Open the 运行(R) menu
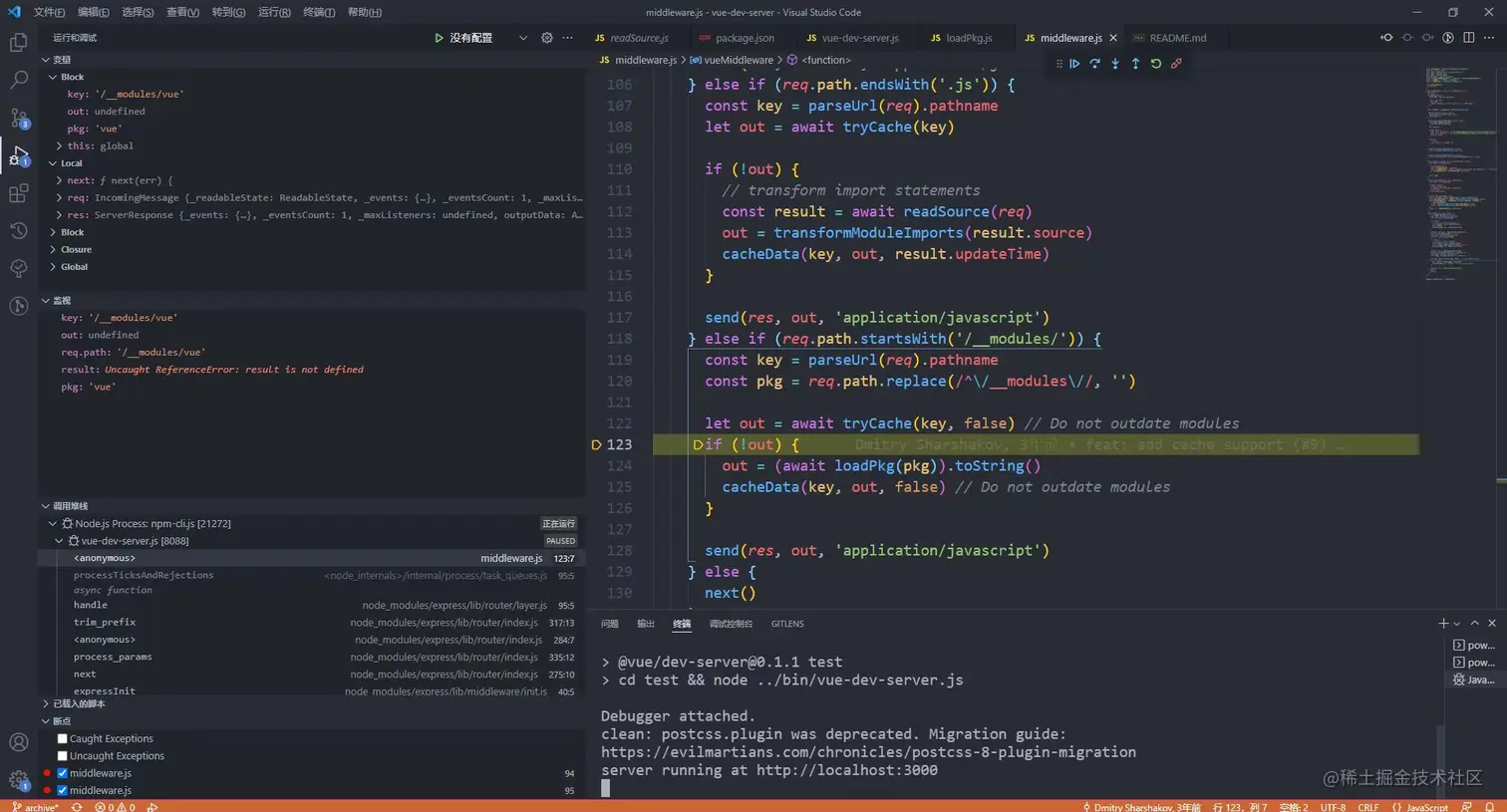This screenshot has width=1507, height=812. [x=274, y=12]
